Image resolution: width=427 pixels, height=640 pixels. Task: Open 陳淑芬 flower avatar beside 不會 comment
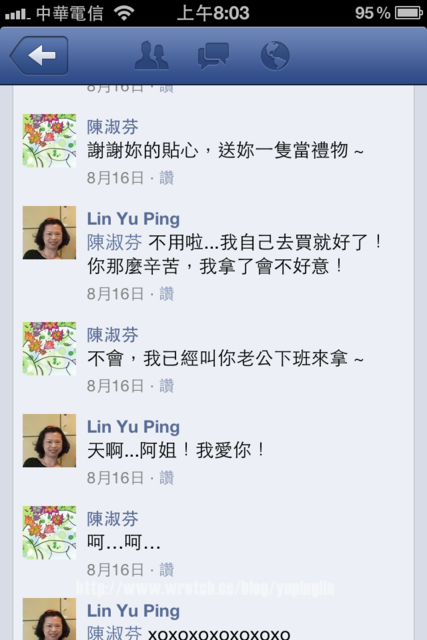click(49, 349)
